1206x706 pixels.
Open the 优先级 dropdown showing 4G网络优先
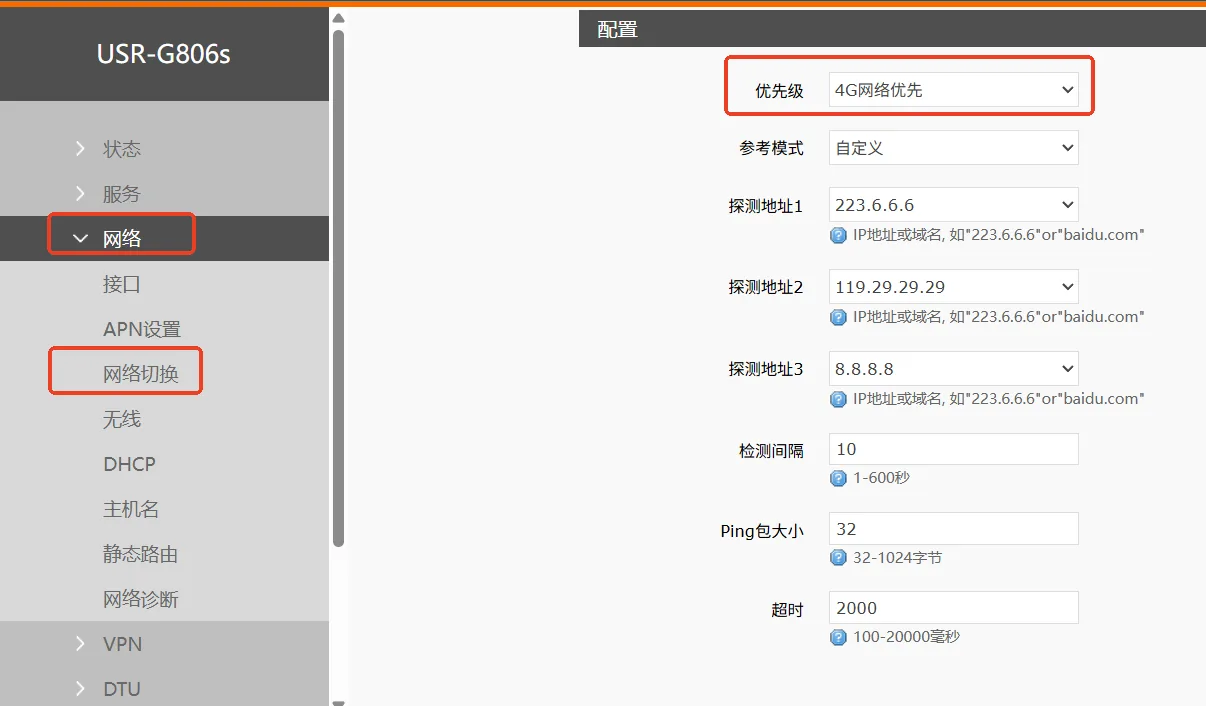coord(954,90)
